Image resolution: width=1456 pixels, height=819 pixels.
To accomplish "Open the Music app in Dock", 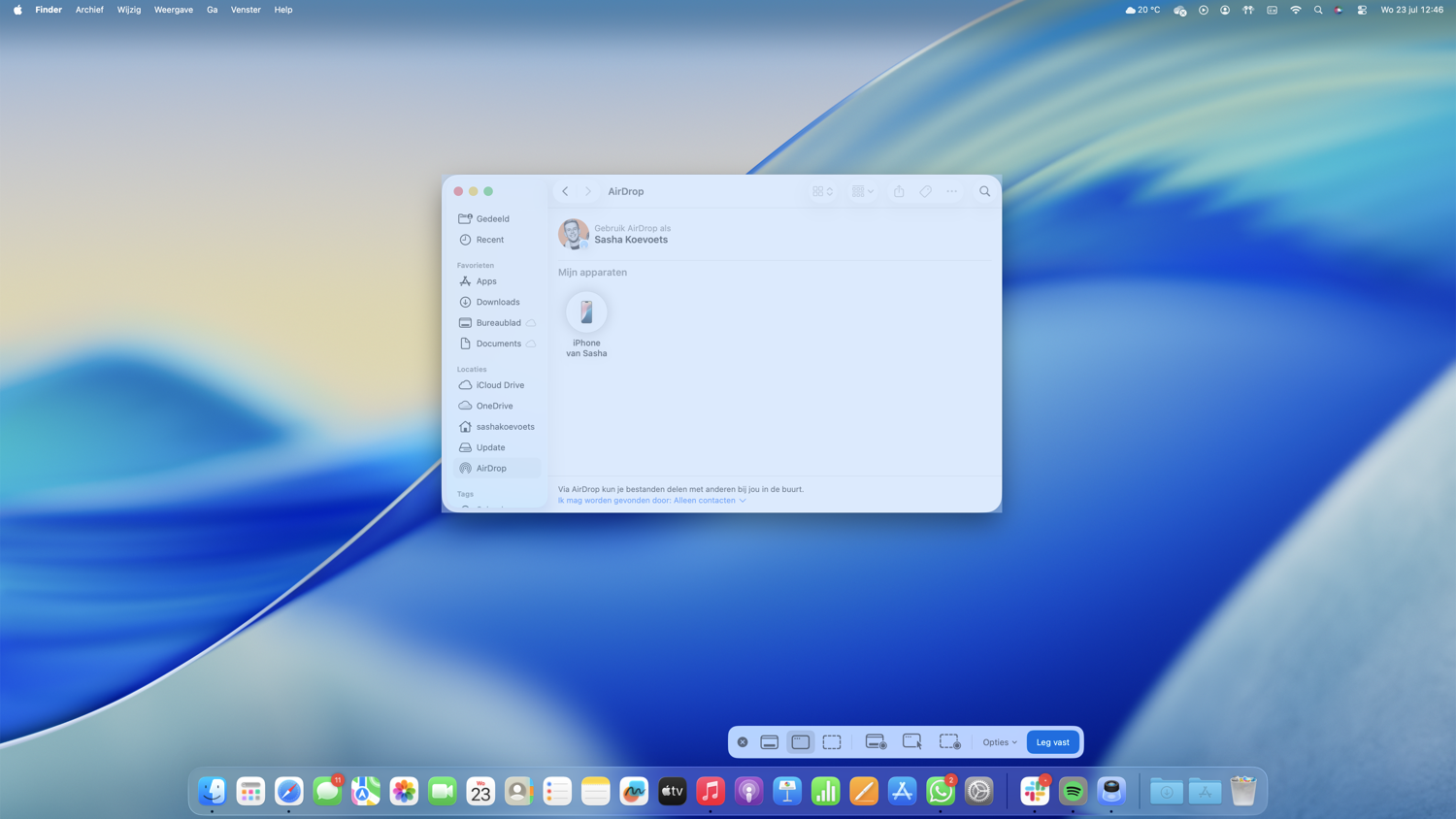I will click(x=711, y=791).
